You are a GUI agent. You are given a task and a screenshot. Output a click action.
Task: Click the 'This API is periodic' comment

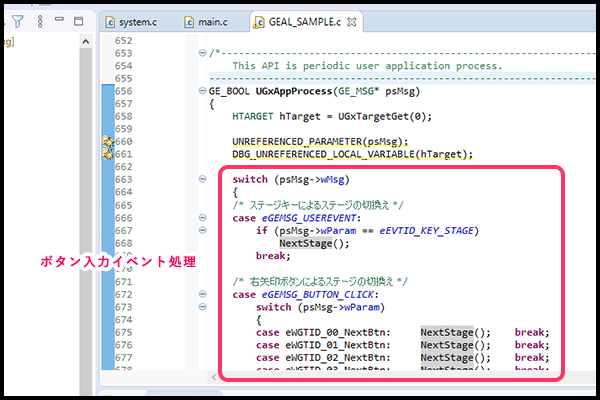[x=367, y=66]
